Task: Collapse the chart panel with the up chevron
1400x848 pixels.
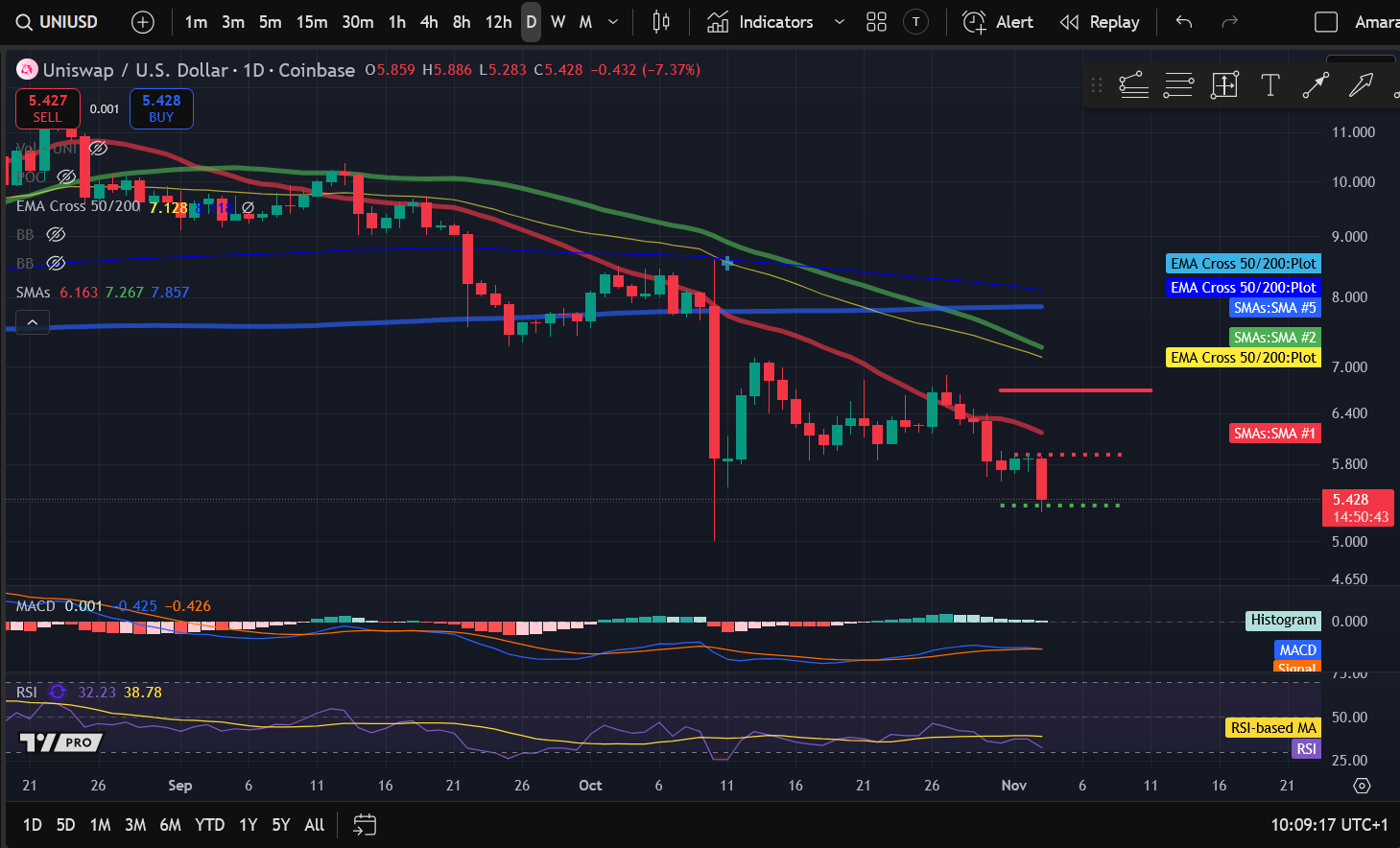Action: click(x=32, y=321)
